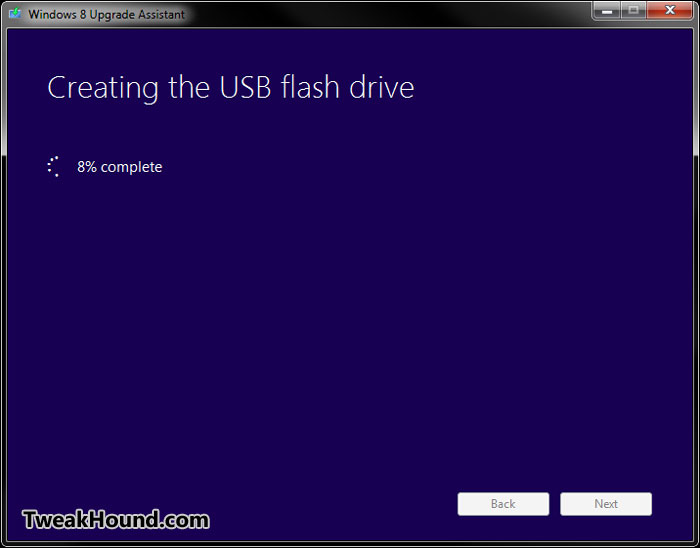Click the word "complete" beside the spinner
Image resolution: width=700 pixels, height=548 pixels.
131,167
